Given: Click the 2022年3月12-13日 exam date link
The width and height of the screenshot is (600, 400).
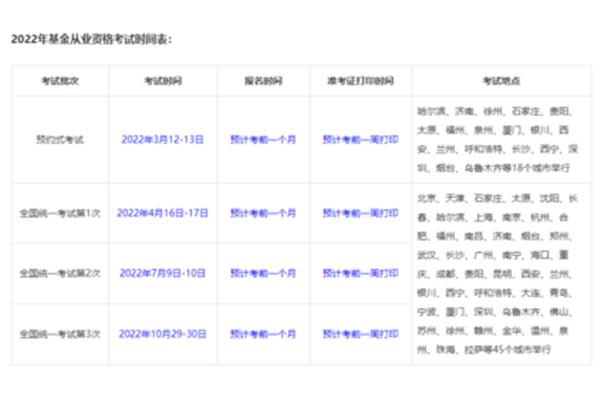Looking at the screenshot, I should pos(162,139).
